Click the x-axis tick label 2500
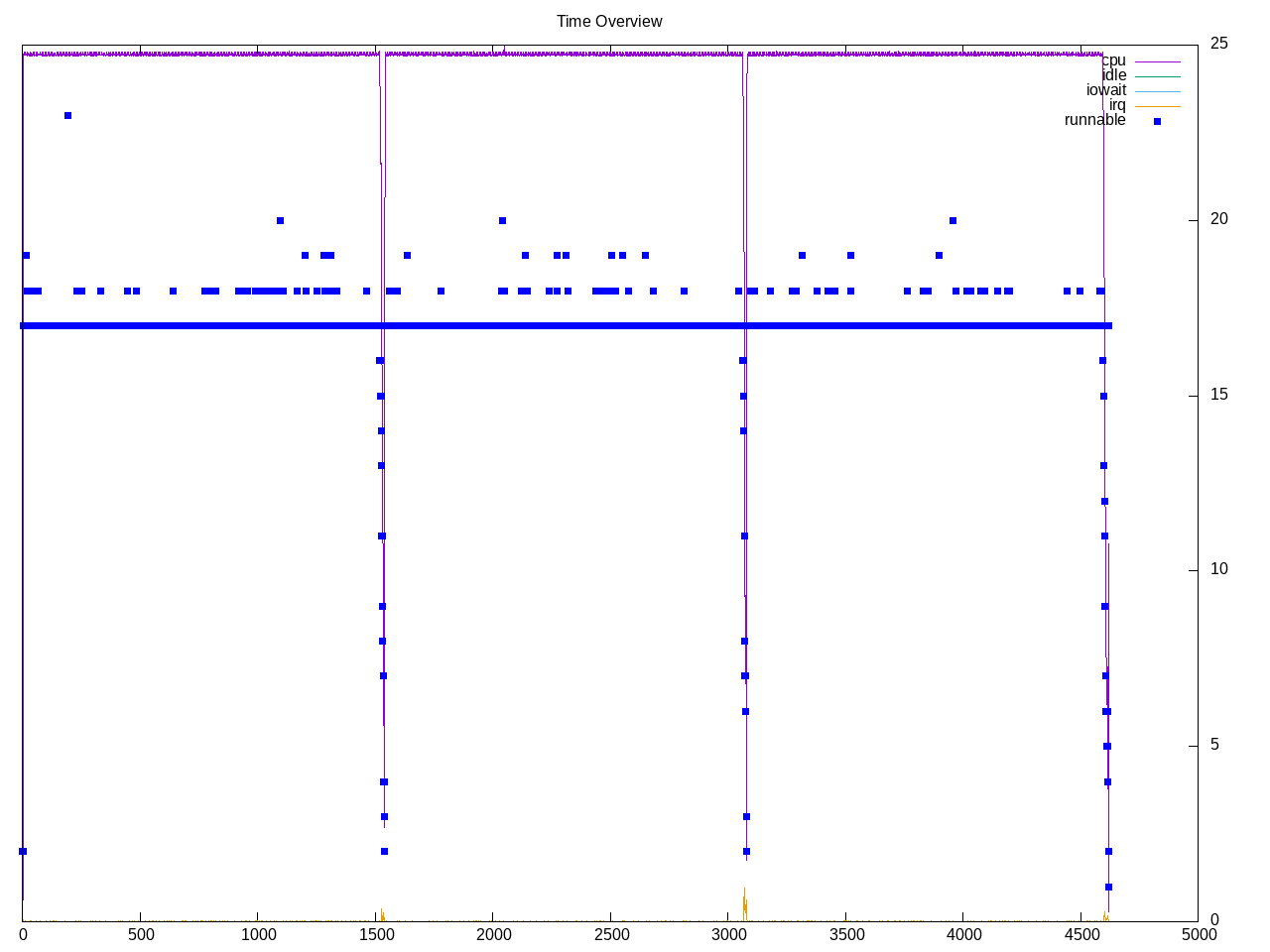Screen dimensions: 1270x952 (x=610, y=934)
